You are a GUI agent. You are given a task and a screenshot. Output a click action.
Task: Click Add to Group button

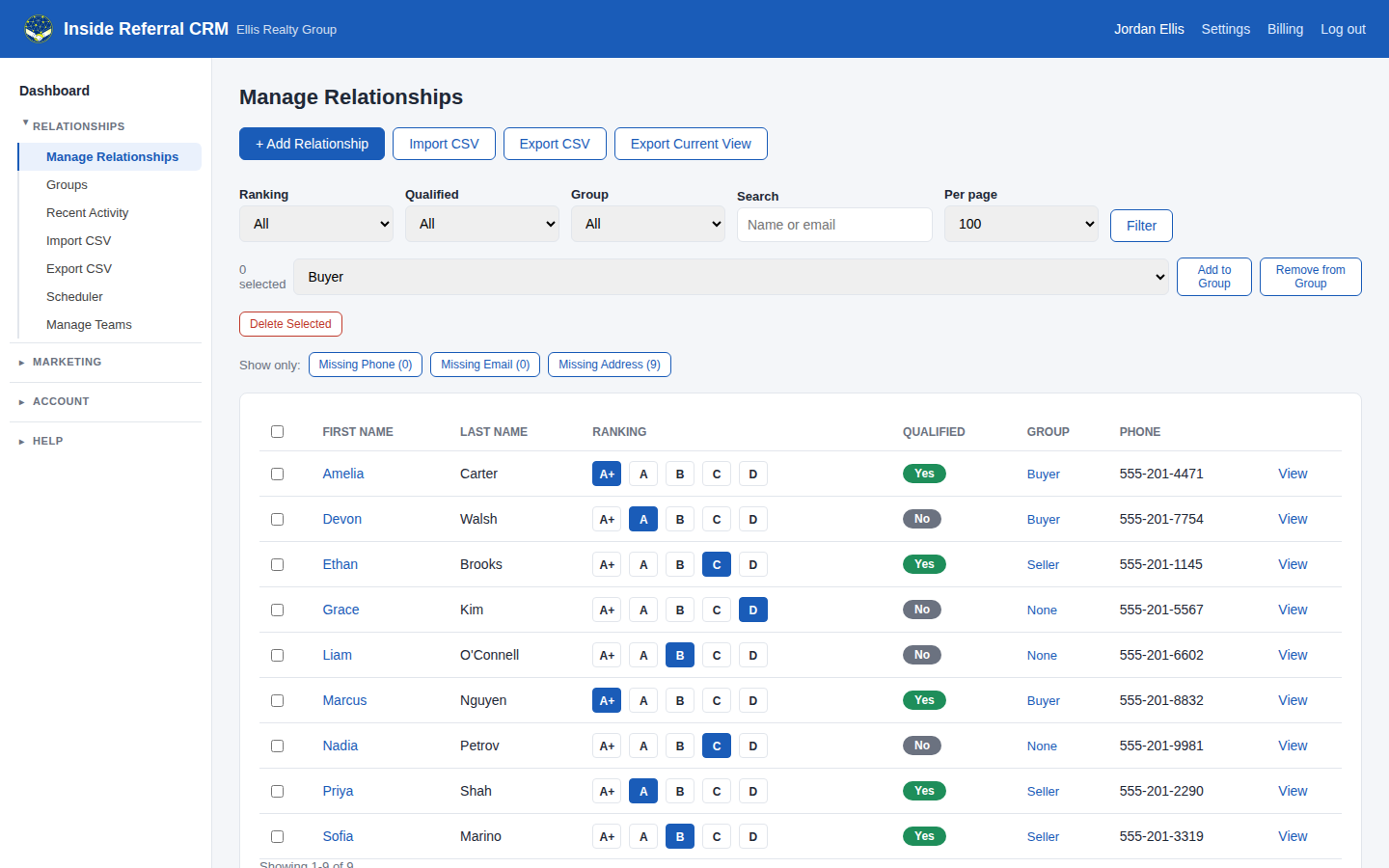pos(1214,277)
